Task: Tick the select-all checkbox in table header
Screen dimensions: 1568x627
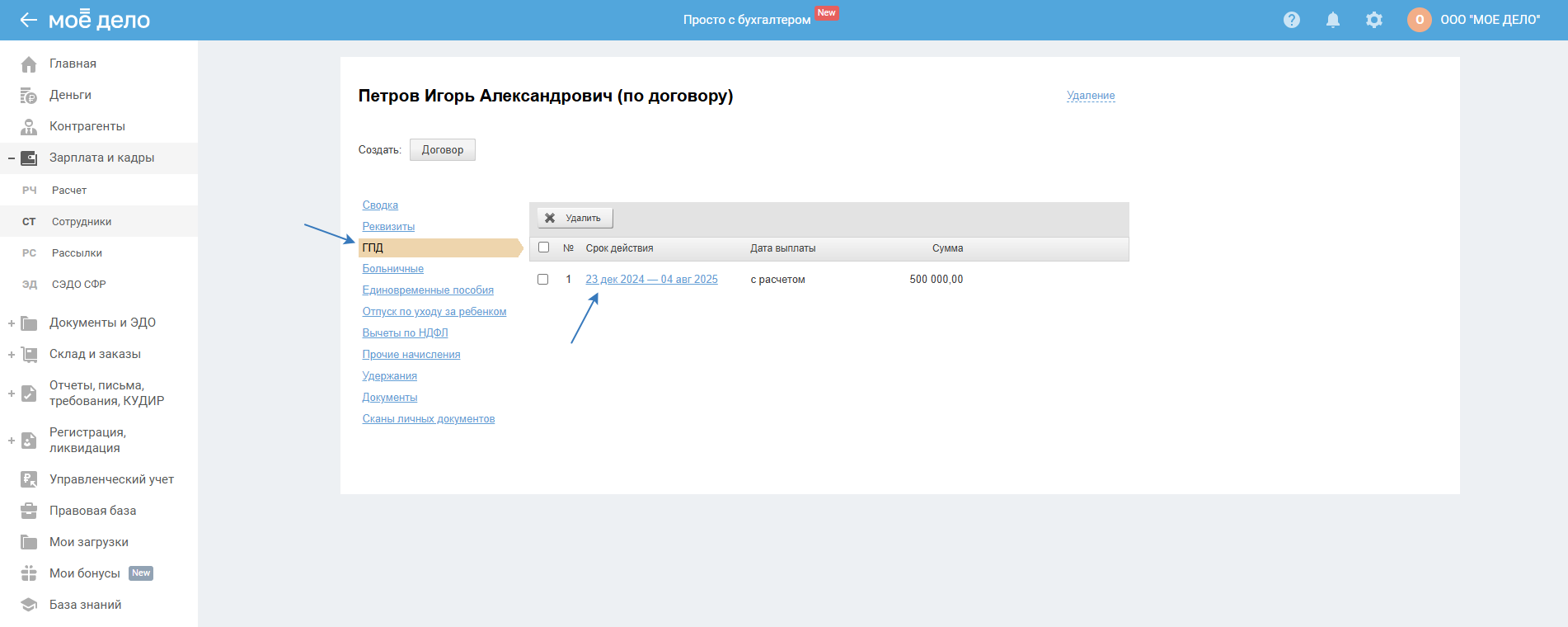Action: [x=543, y=247]
